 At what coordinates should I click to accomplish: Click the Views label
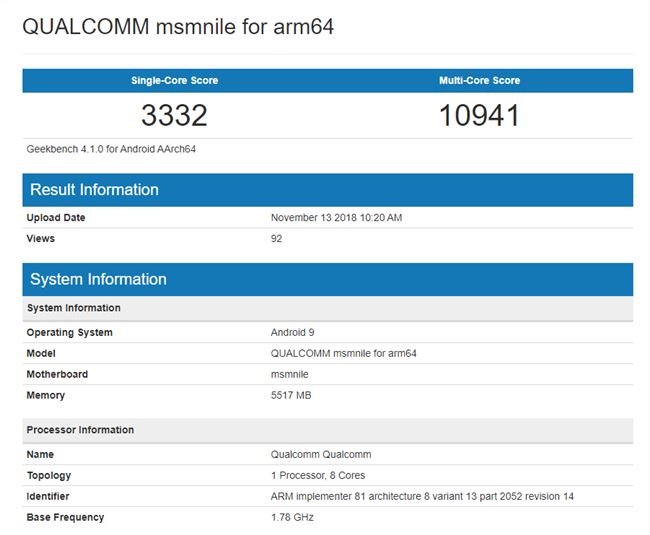(x=41, y=239)
